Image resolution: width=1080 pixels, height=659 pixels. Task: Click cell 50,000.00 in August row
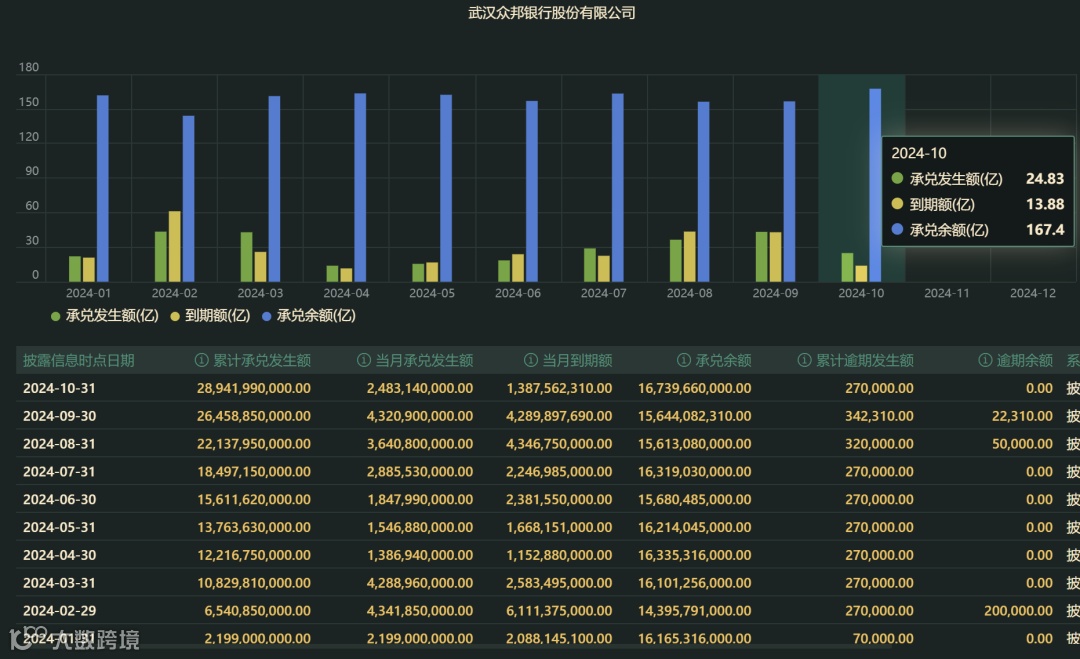tap(1022, 444)
